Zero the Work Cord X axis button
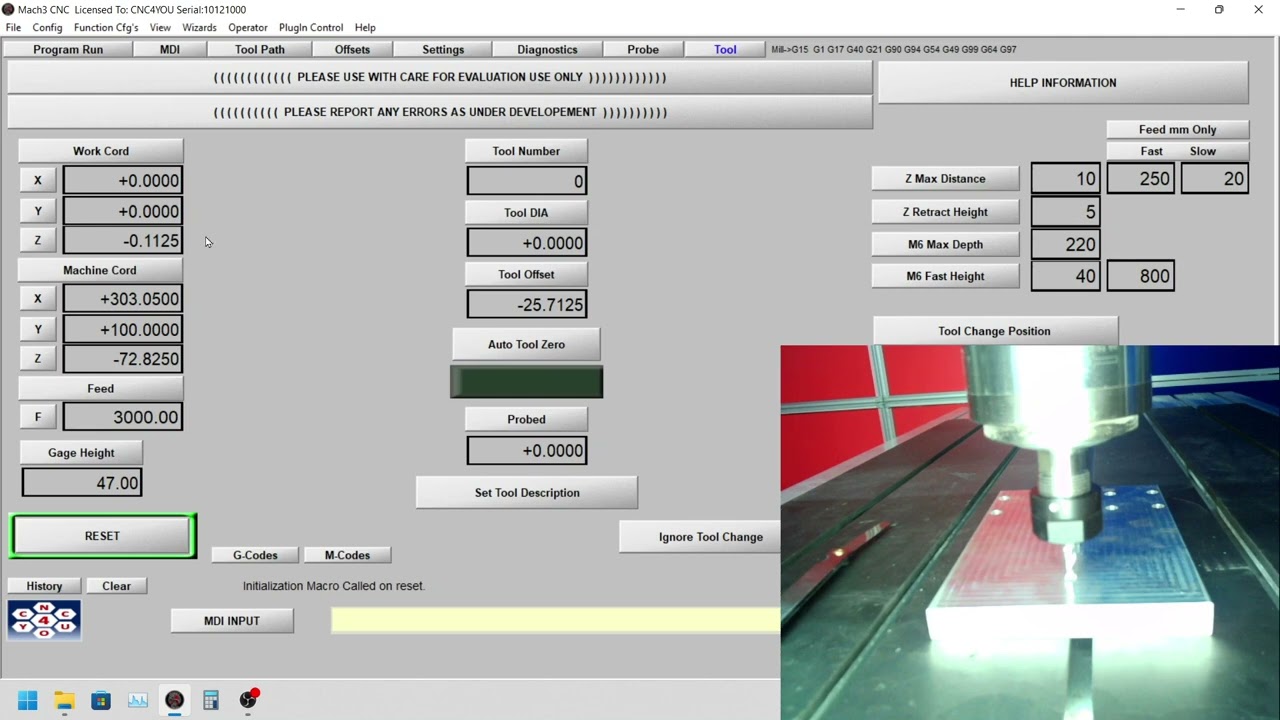The width and height of the screenshot is (1280, 720). [x=38, y=181]
